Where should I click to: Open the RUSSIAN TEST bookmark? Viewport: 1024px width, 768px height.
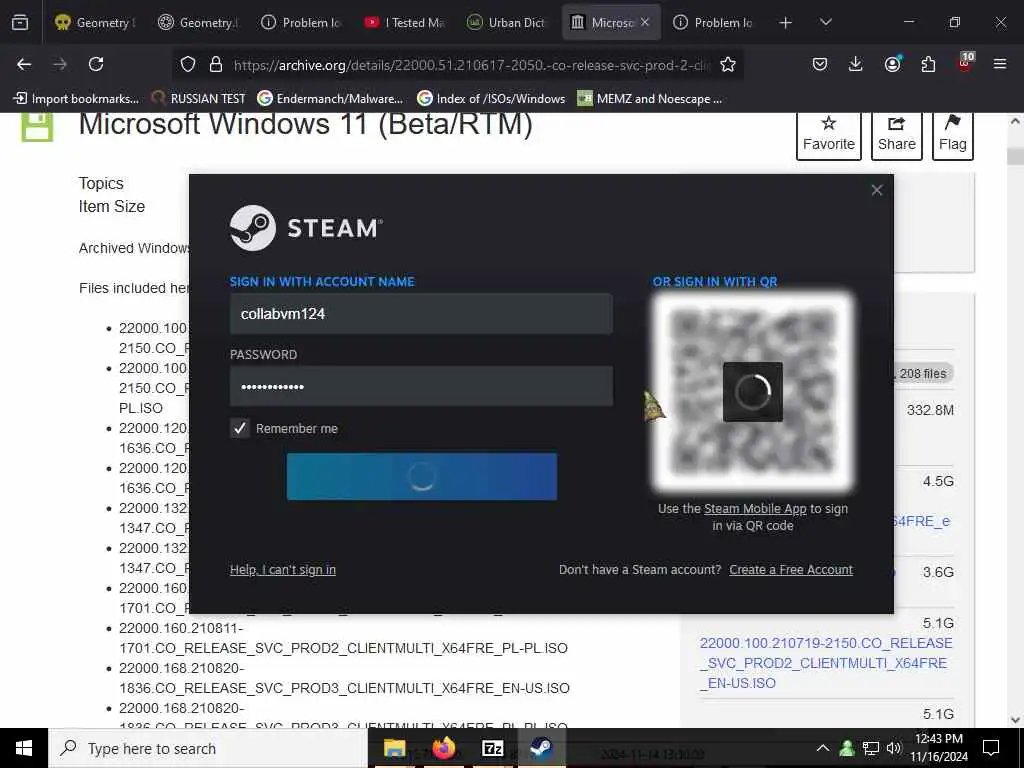click(199, 99)
